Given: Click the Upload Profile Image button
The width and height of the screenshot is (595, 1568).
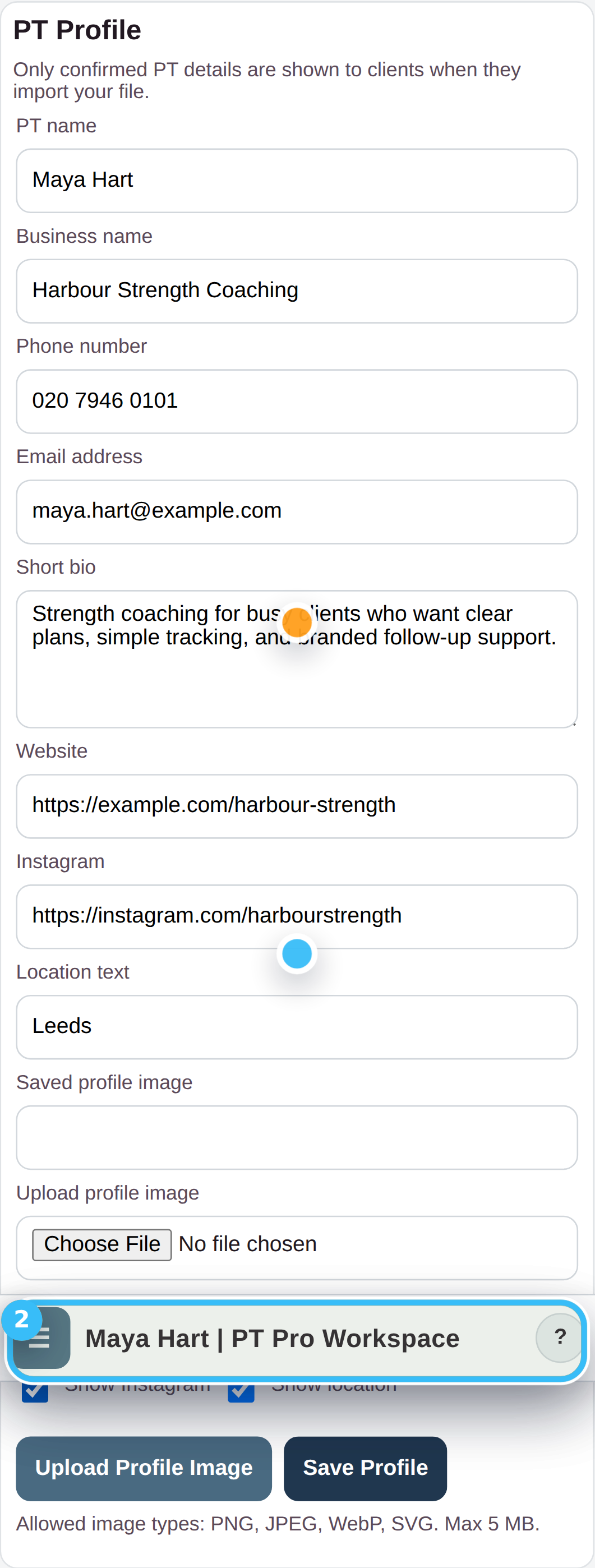Looking at the screenshot, I should pos(144,1468).
